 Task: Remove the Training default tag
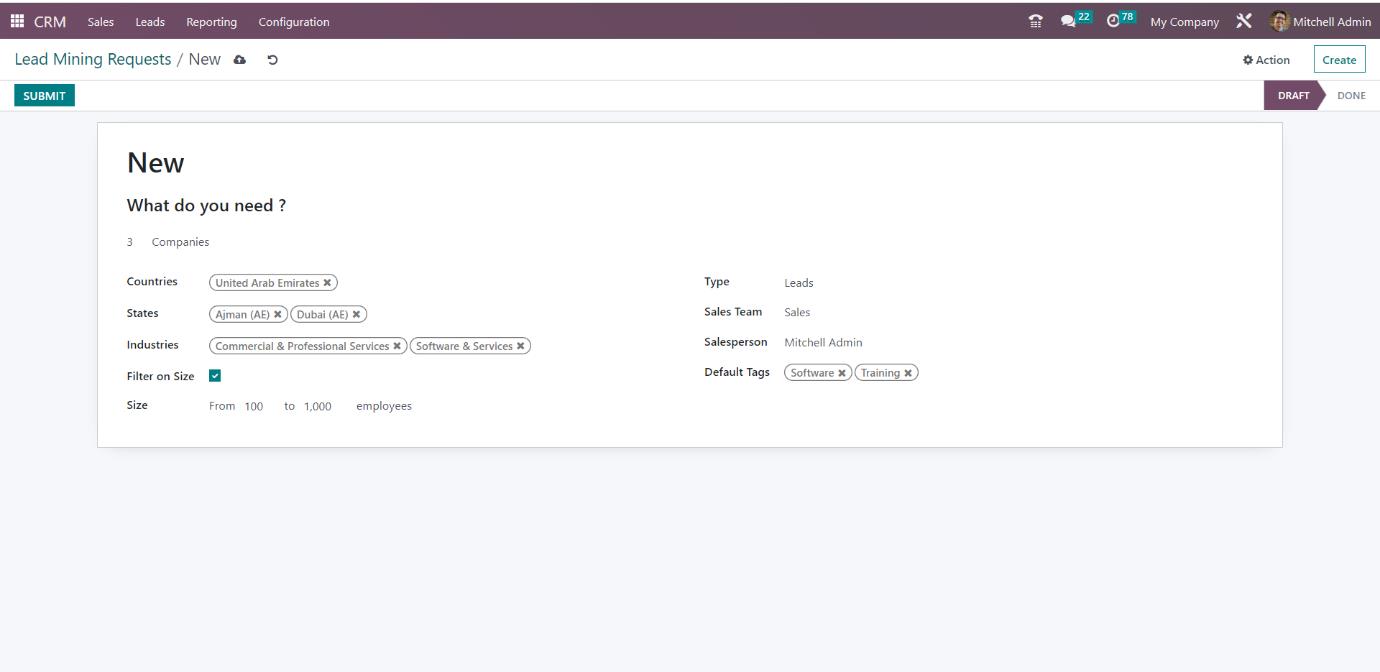[x=908, y=373]
